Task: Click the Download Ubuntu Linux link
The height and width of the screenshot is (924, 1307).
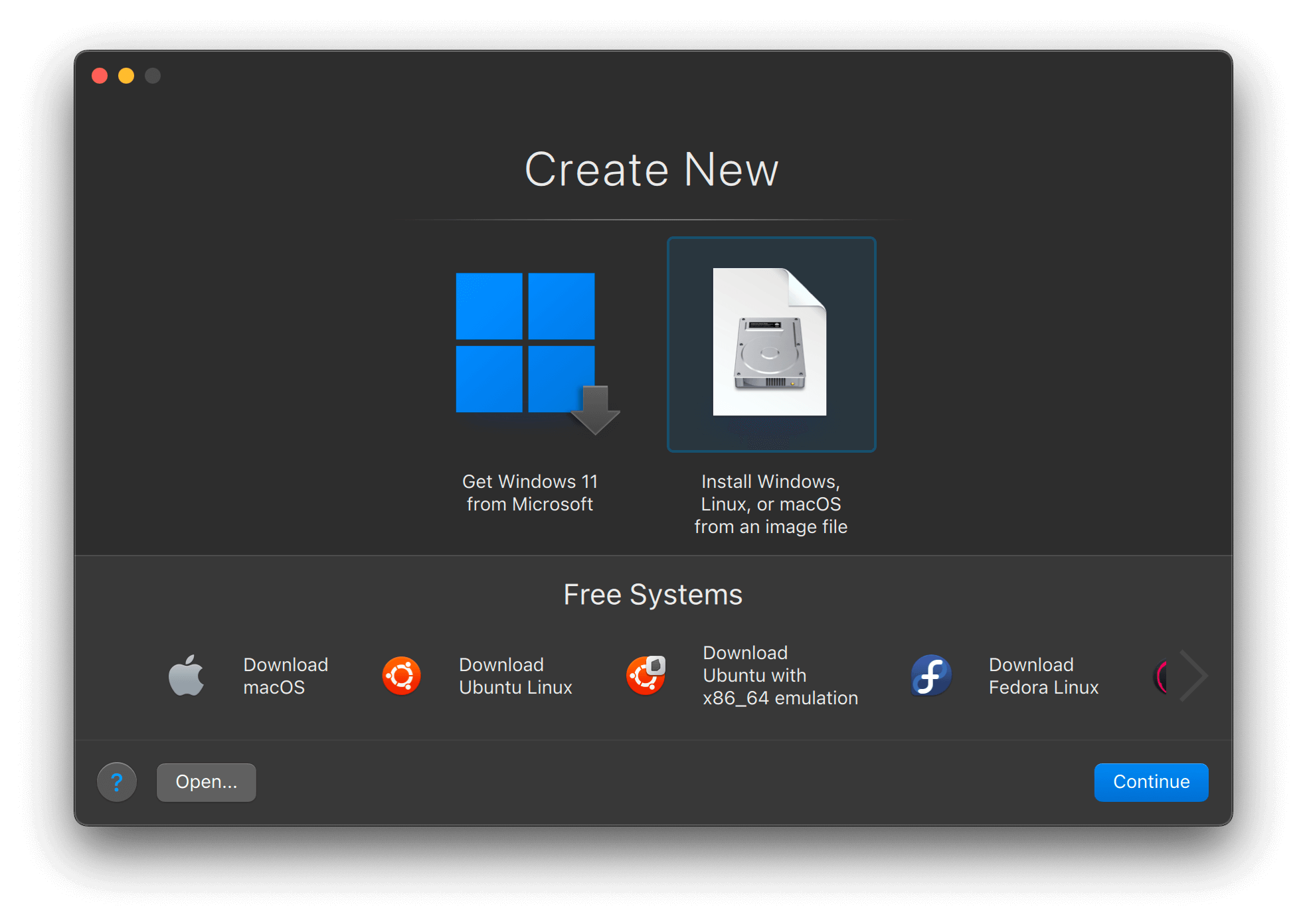Action: (x=515, y=675)
